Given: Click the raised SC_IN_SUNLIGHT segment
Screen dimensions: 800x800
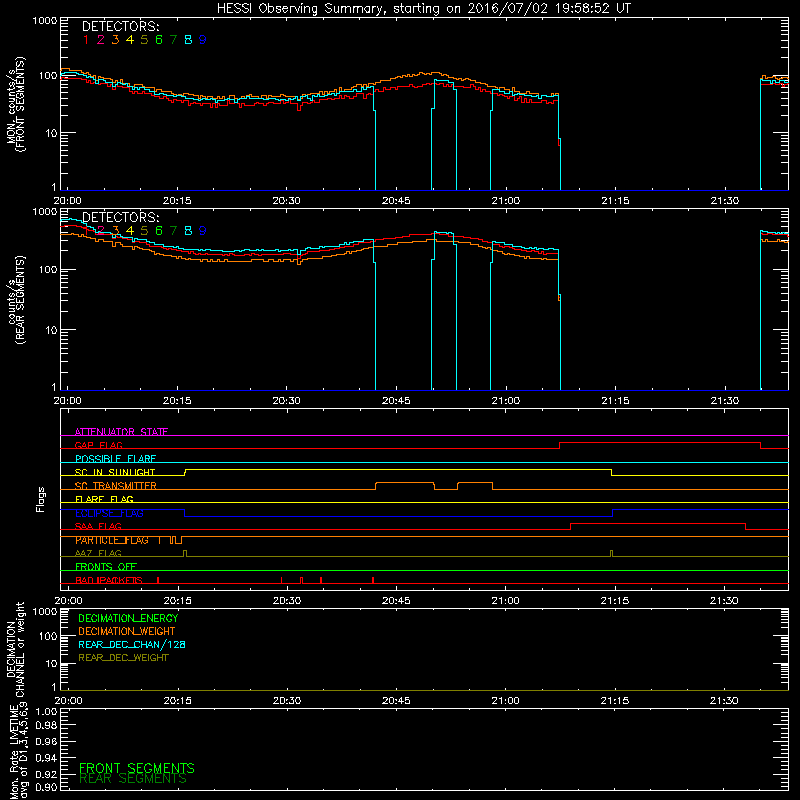Looking at the screenshot, I should click(x=398, y=469).
